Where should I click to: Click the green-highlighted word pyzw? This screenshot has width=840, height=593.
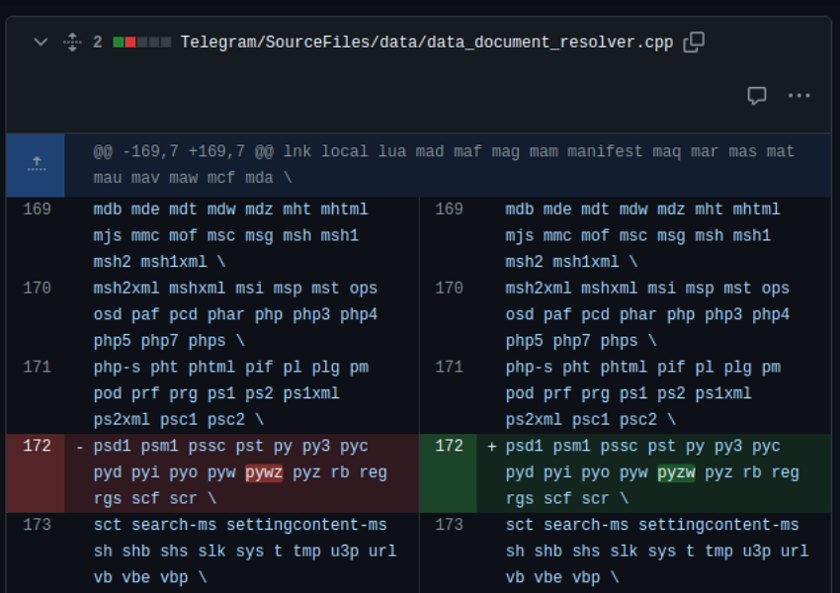click(x=676, y=472)
